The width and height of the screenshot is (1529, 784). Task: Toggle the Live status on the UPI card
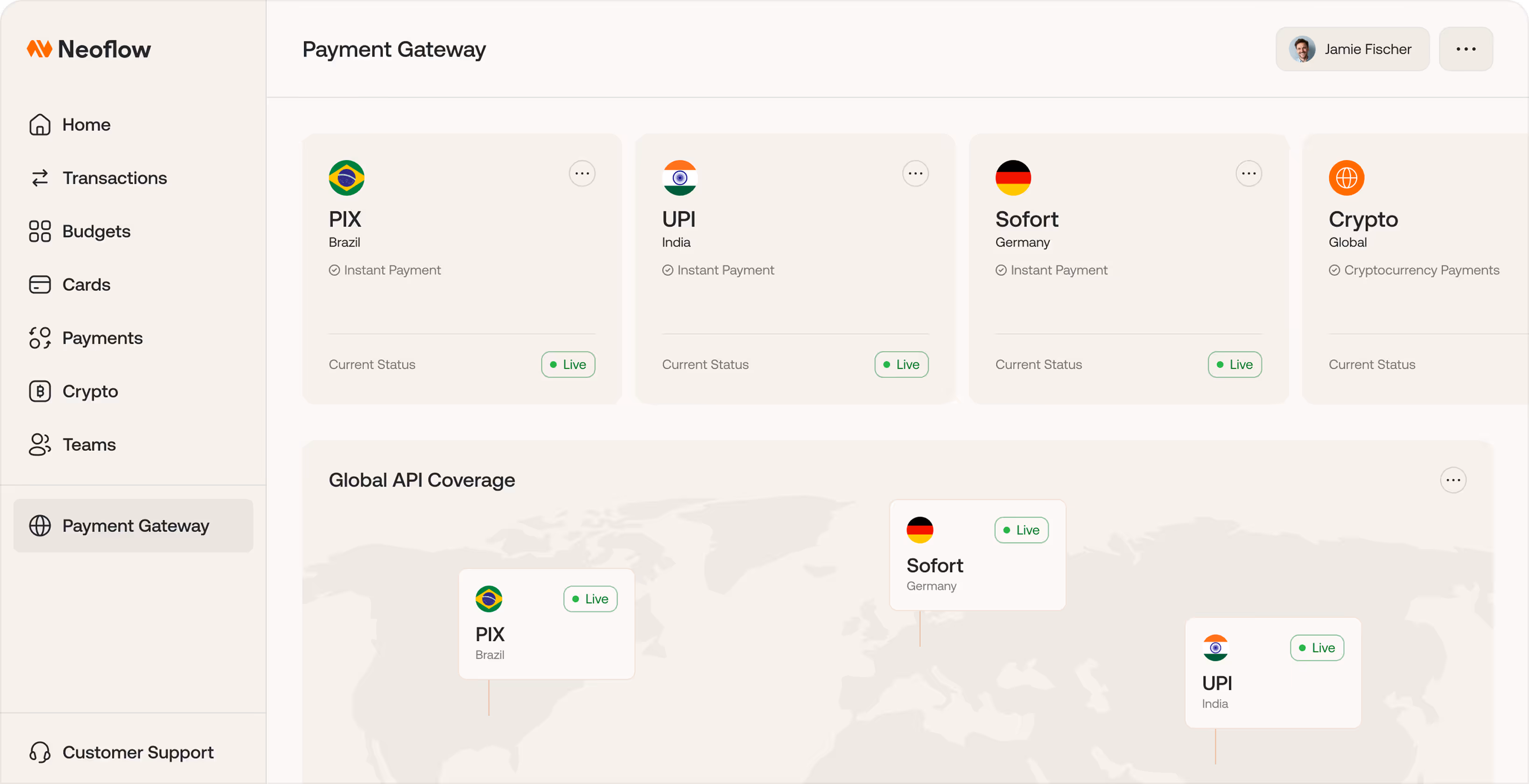901,364
